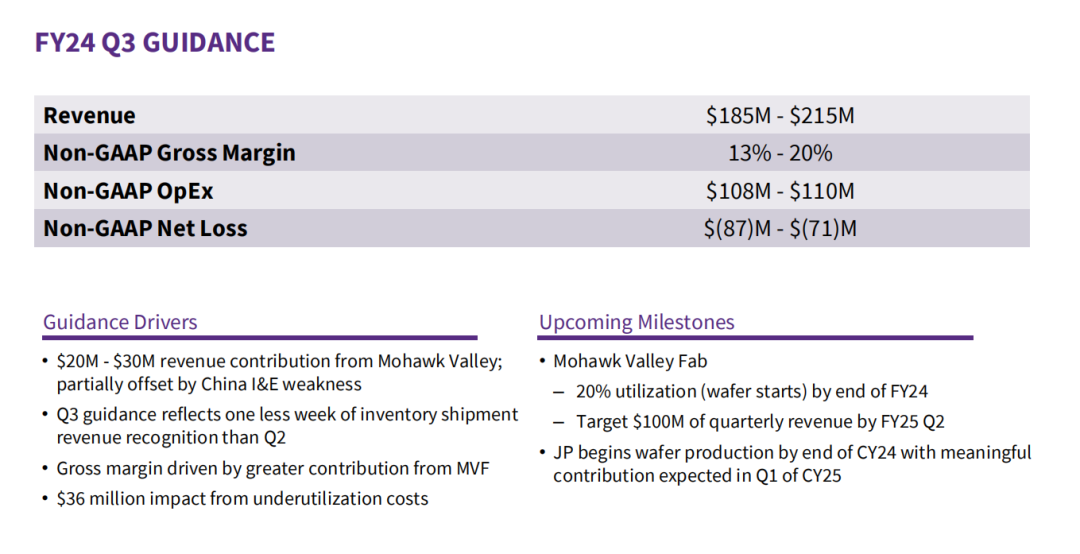Click the Upcoming Milestones heading
The width and height of the screenshot is (1080, 554).
tap(637, 322)
